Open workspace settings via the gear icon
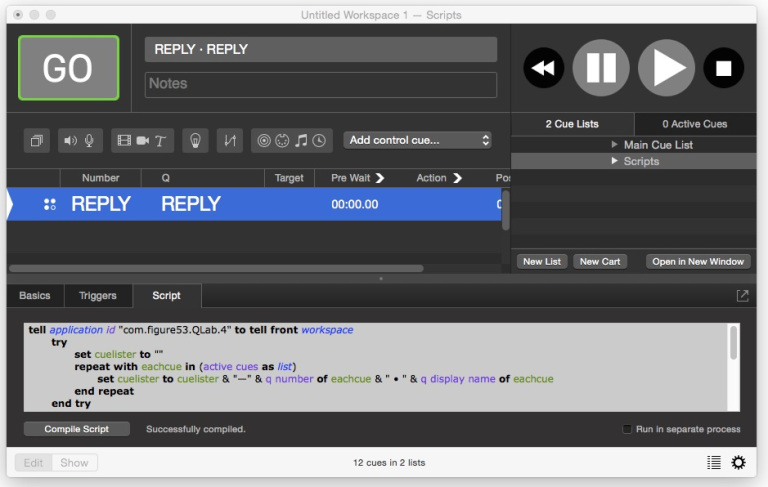768x487 pixels. pos(739,462)
